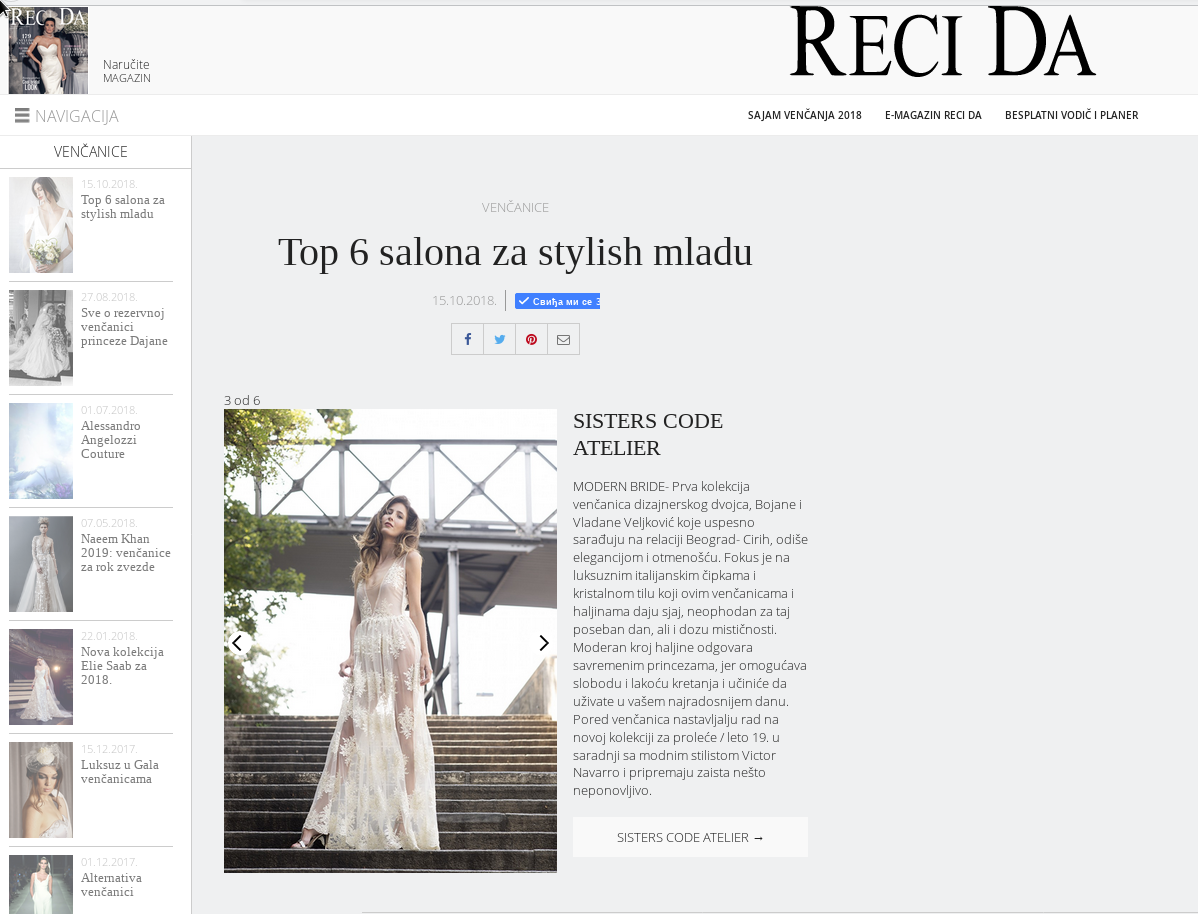Open BESPLATNI VODIČ I PLANER menu item
Image resolution: width=1198 pixels, height=914 pixels.
(1071, 115)
